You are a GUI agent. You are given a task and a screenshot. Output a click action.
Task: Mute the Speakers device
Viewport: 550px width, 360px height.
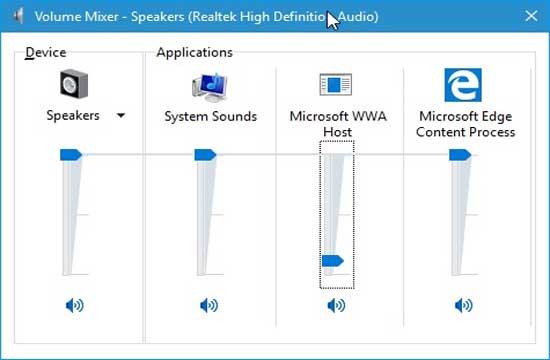[x=75, y=305]
